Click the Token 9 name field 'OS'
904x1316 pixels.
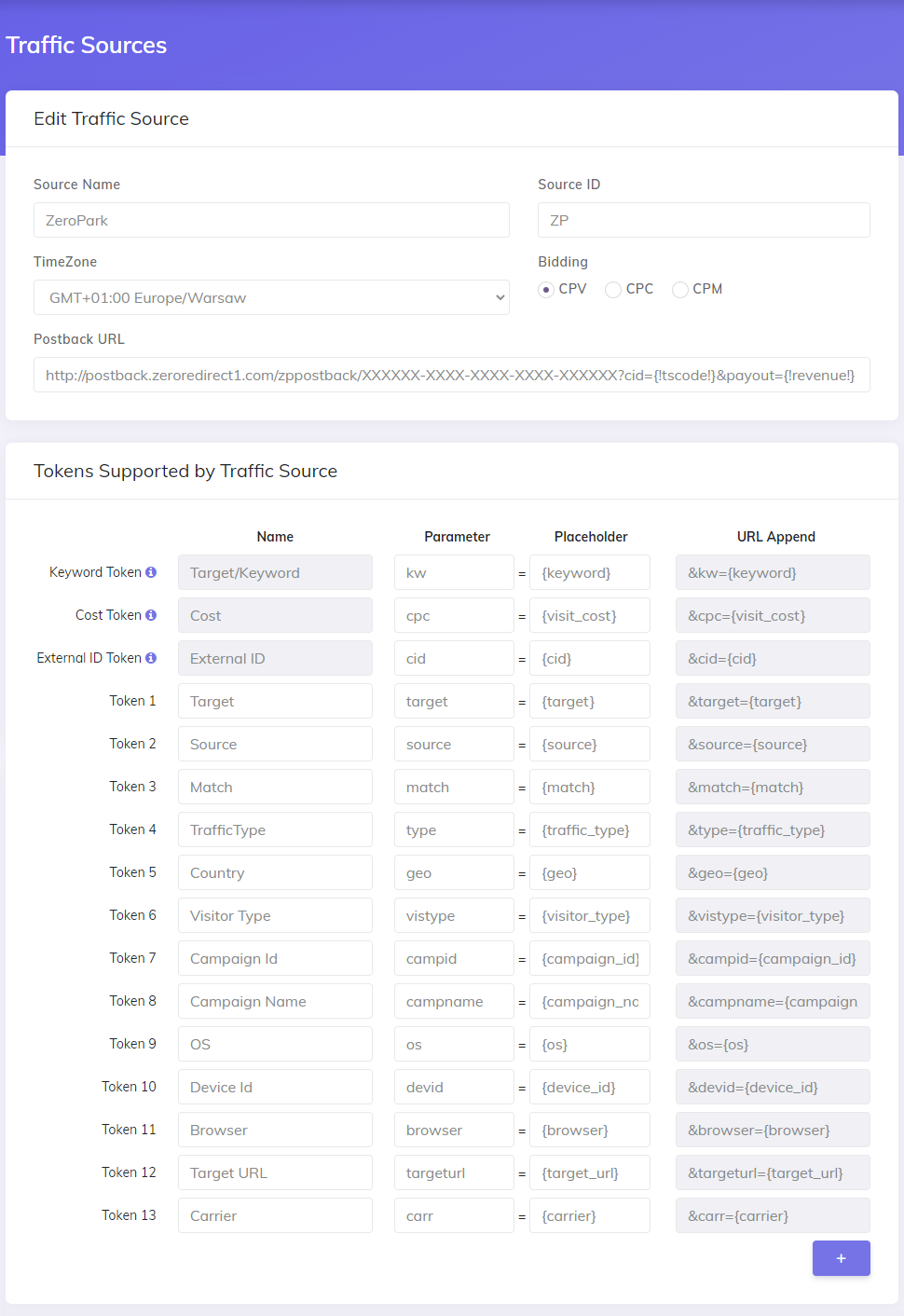click(275, 1044)
